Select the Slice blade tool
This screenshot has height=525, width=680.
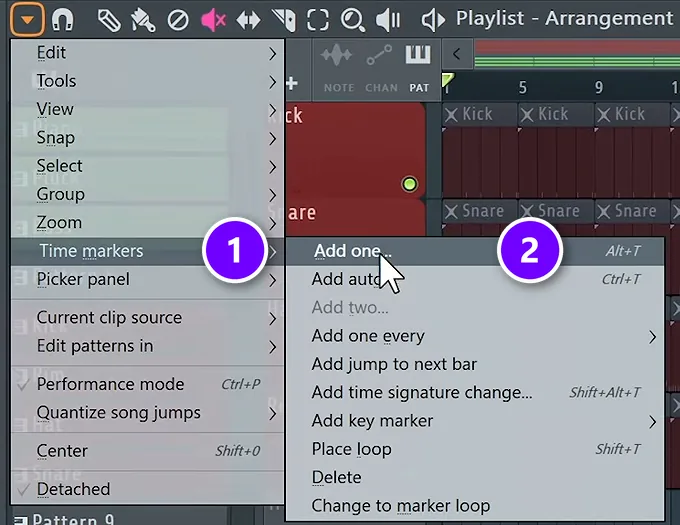[x=283, y=20]
